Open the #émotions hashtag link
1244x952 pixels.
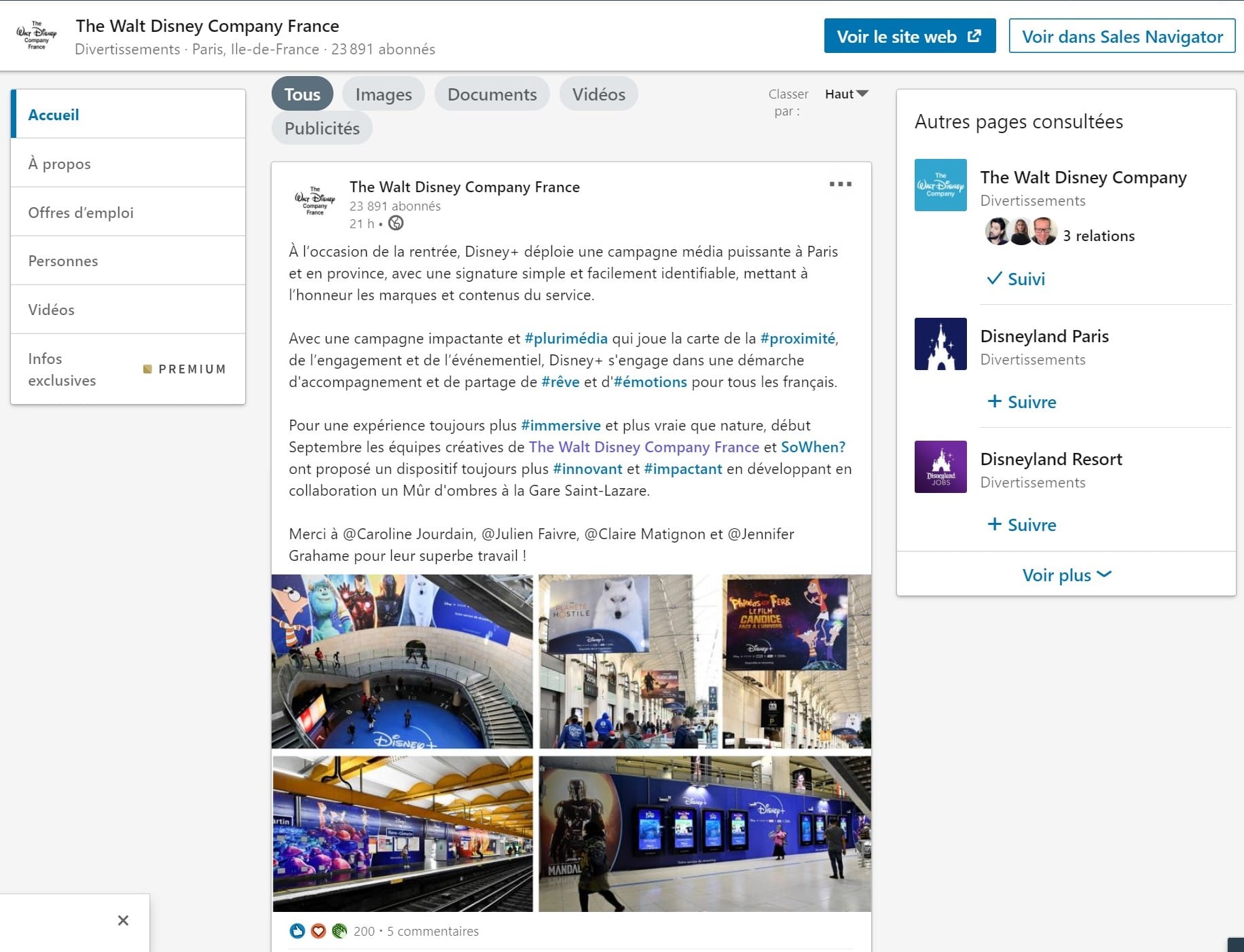click(x=651, y=382)
